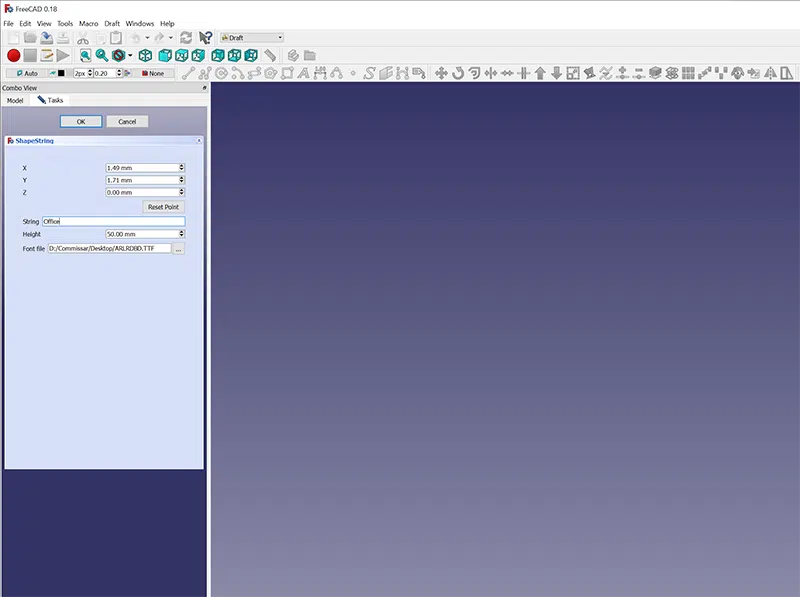Select the Draft Arc tool
The image size is (800, 597).
coord(237,73)
